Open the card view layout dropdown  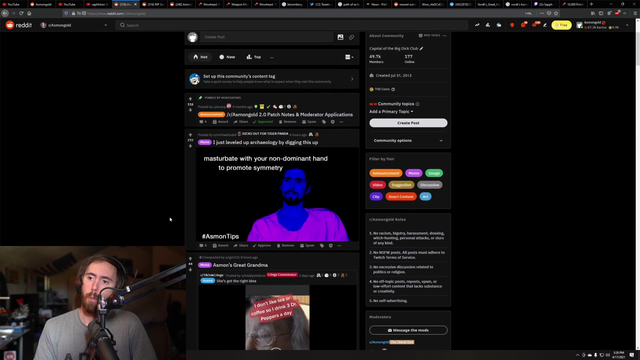click(349, 57)
